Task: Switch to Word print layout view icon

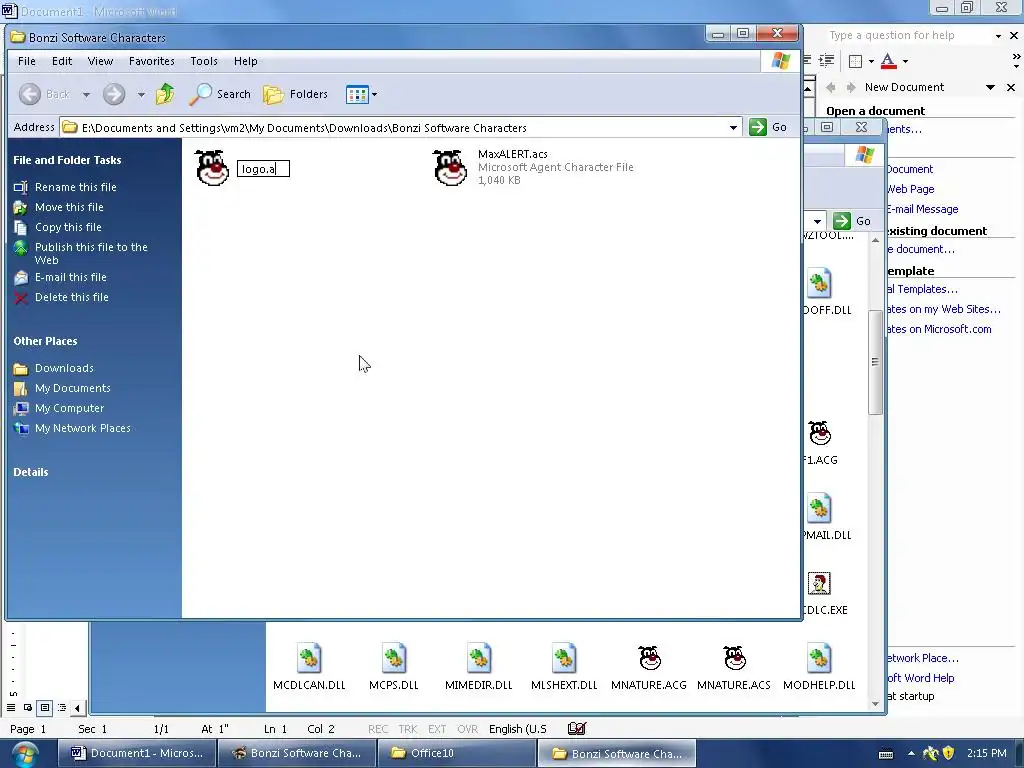Action: tap(44, 708)
